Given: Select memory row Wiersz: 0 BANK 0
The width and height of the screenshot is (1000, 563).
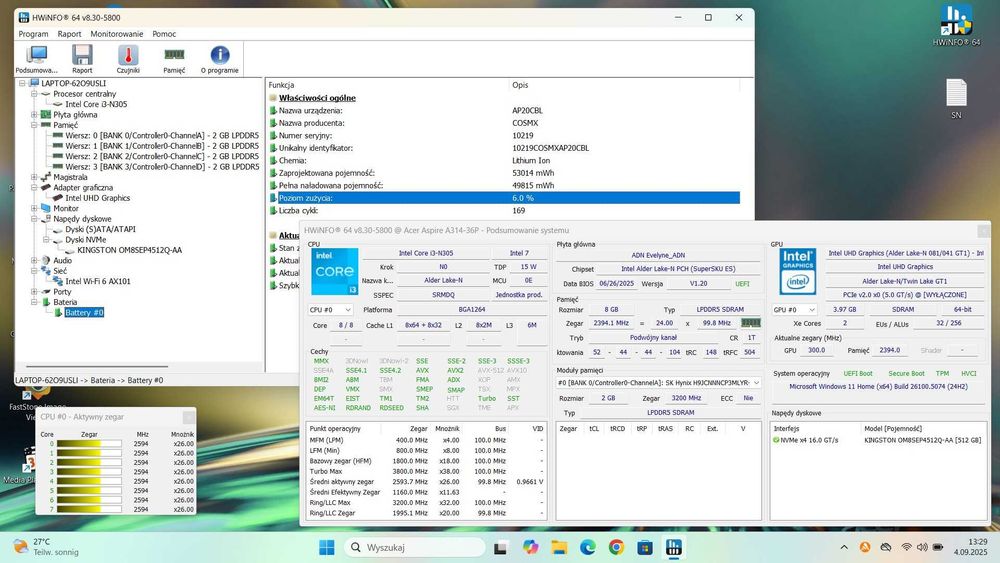Looking at the screenshot, I should [x=162, y=135].
